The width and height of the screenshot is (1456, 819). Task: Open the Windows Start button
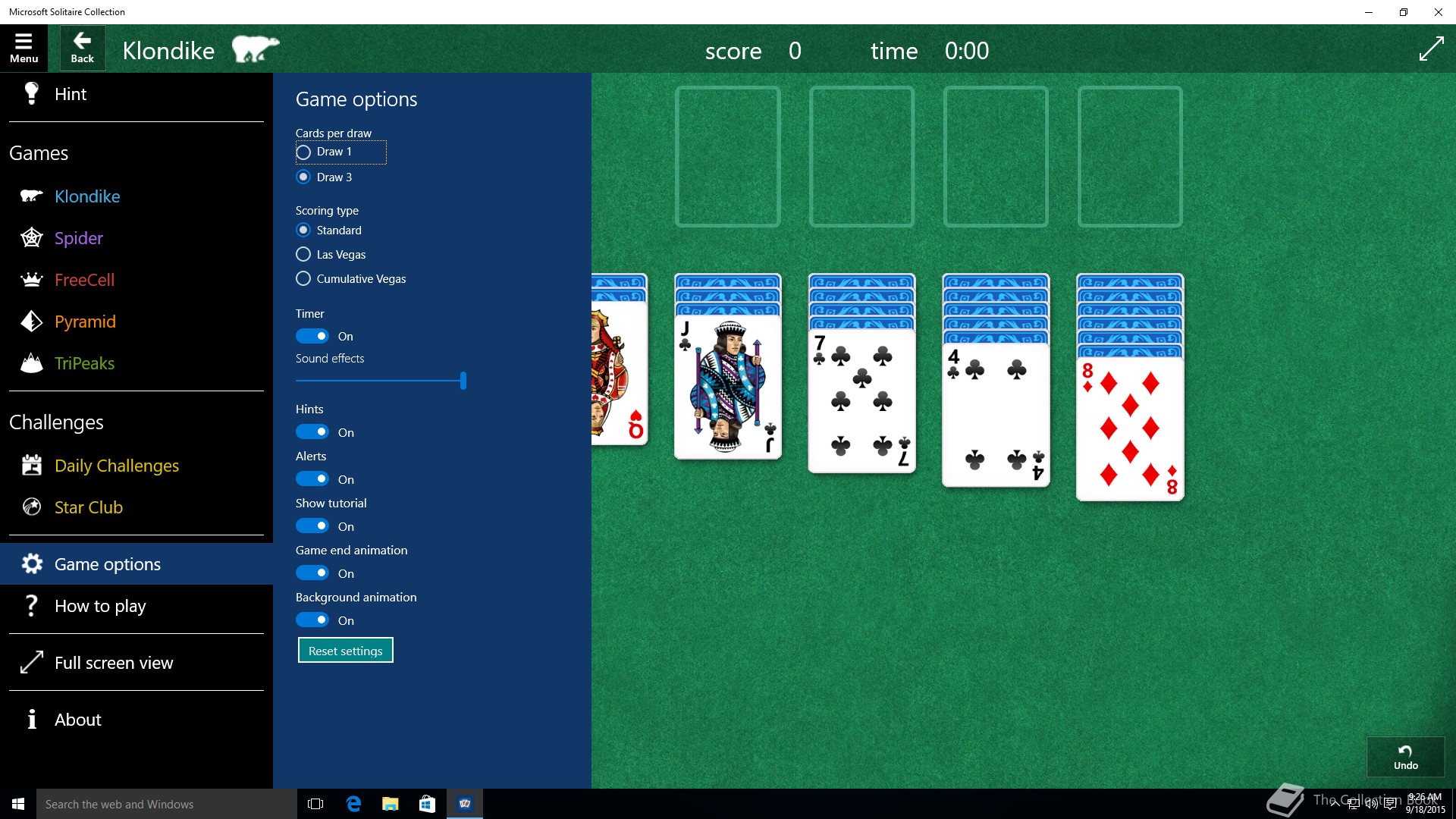click(18, 804)
